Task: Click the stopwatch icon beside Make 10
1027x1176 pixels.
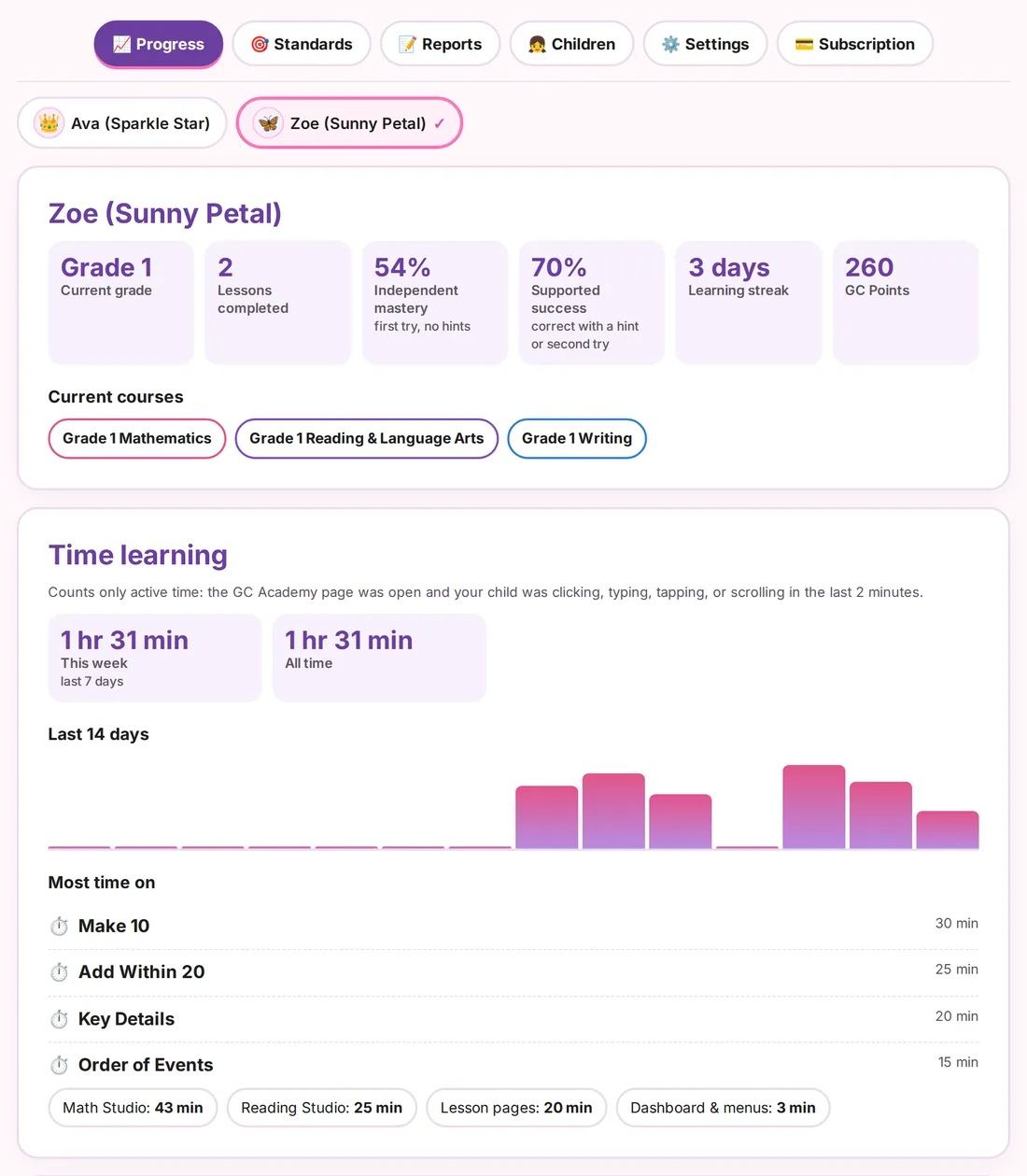Action: [x=59, y=926]
